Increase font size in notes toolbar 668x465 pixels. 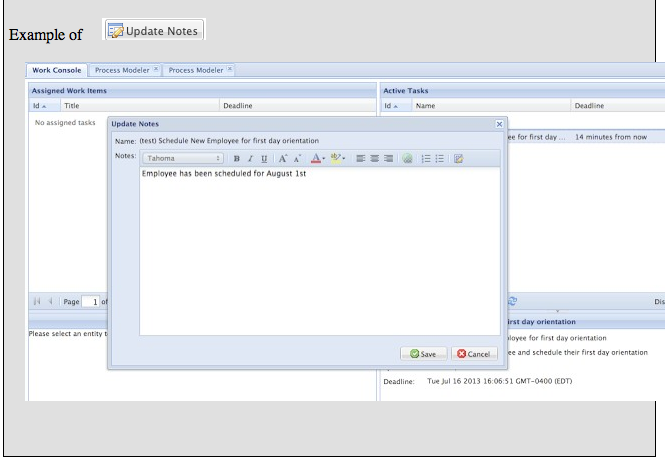[283, 159]
